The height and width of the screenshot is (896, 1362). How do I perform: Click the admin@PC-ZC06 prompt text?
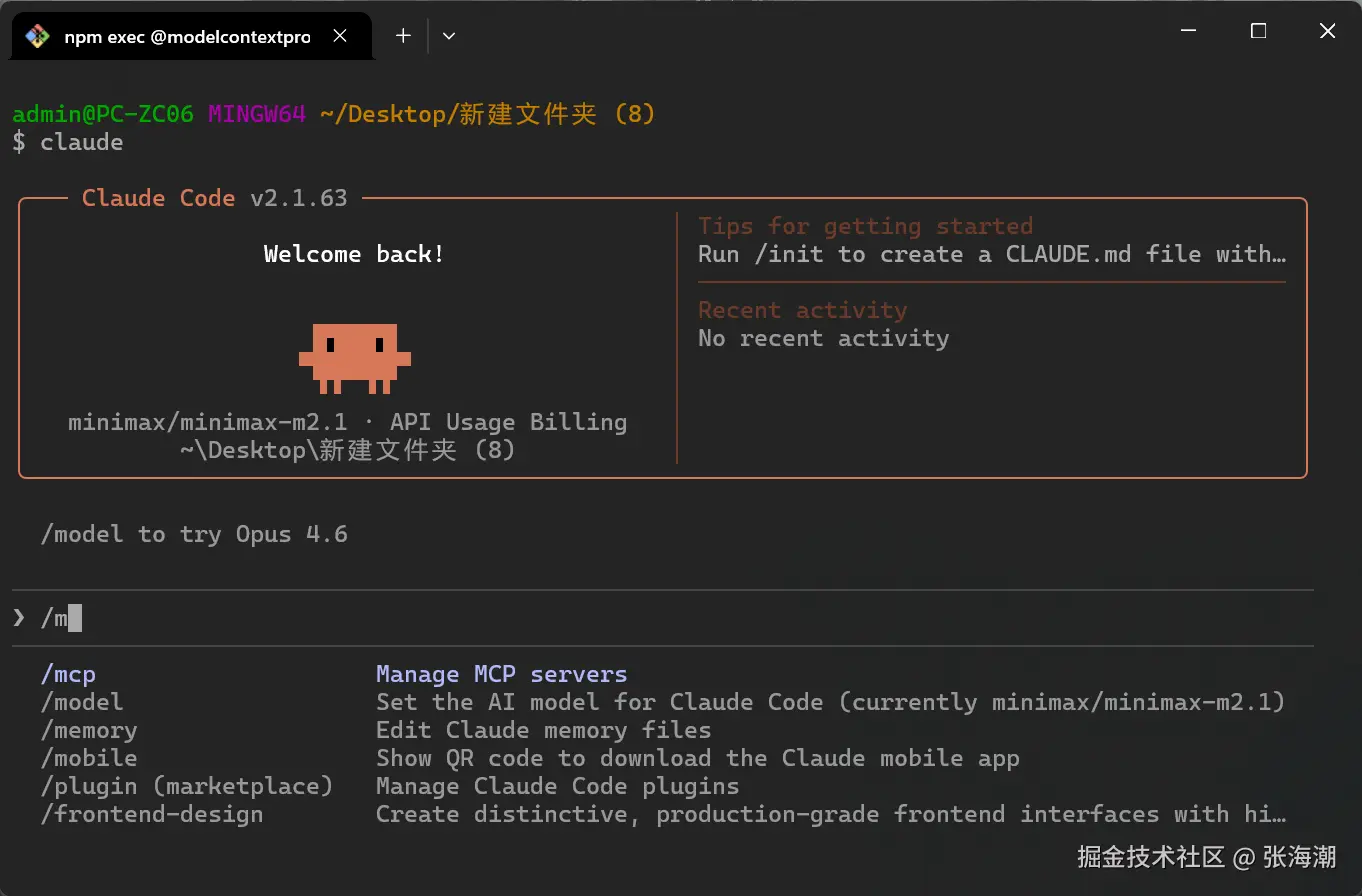[103, 114]
